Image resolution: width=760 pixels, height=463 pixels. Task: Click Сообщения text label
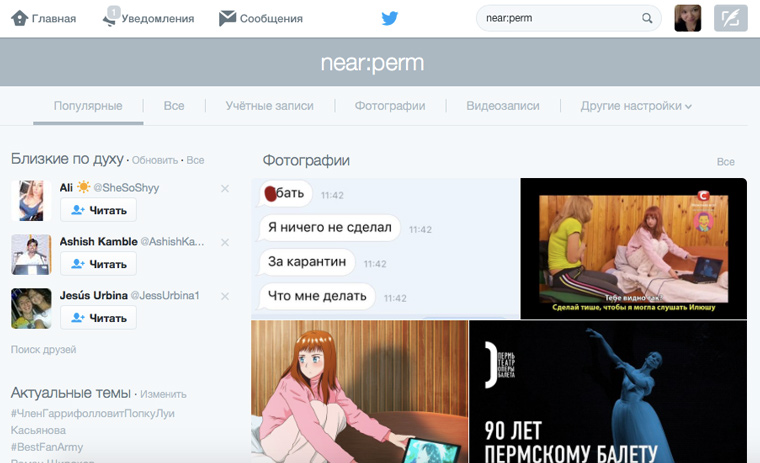coord(271,18)
